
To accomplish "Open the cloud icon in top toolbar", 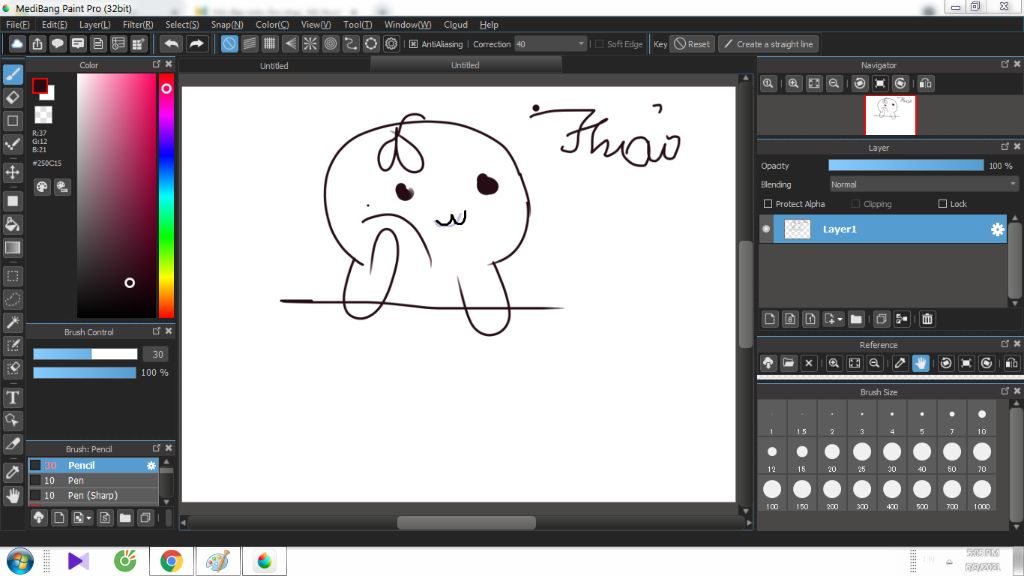I will point(17,44).
